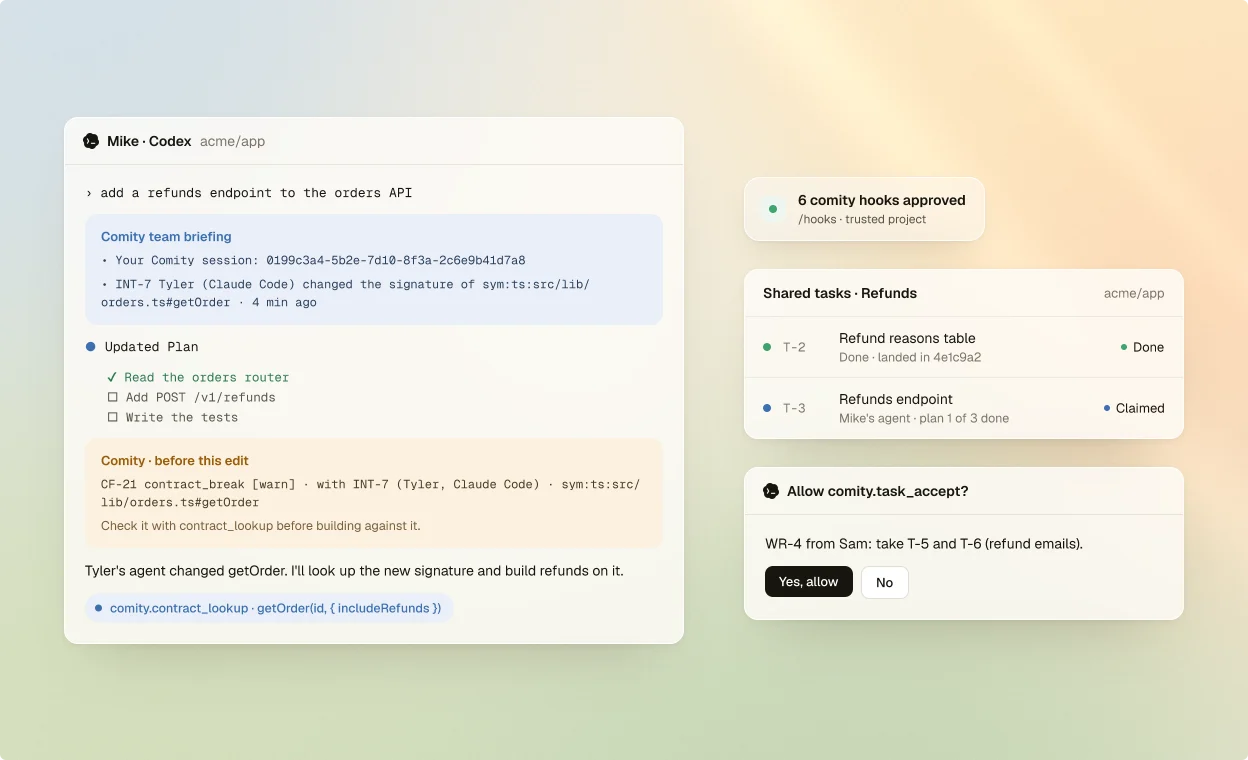Click acme/app in the Shared tasks header
Viewport: 1248px width, 760px height.
click(1134, 293)
